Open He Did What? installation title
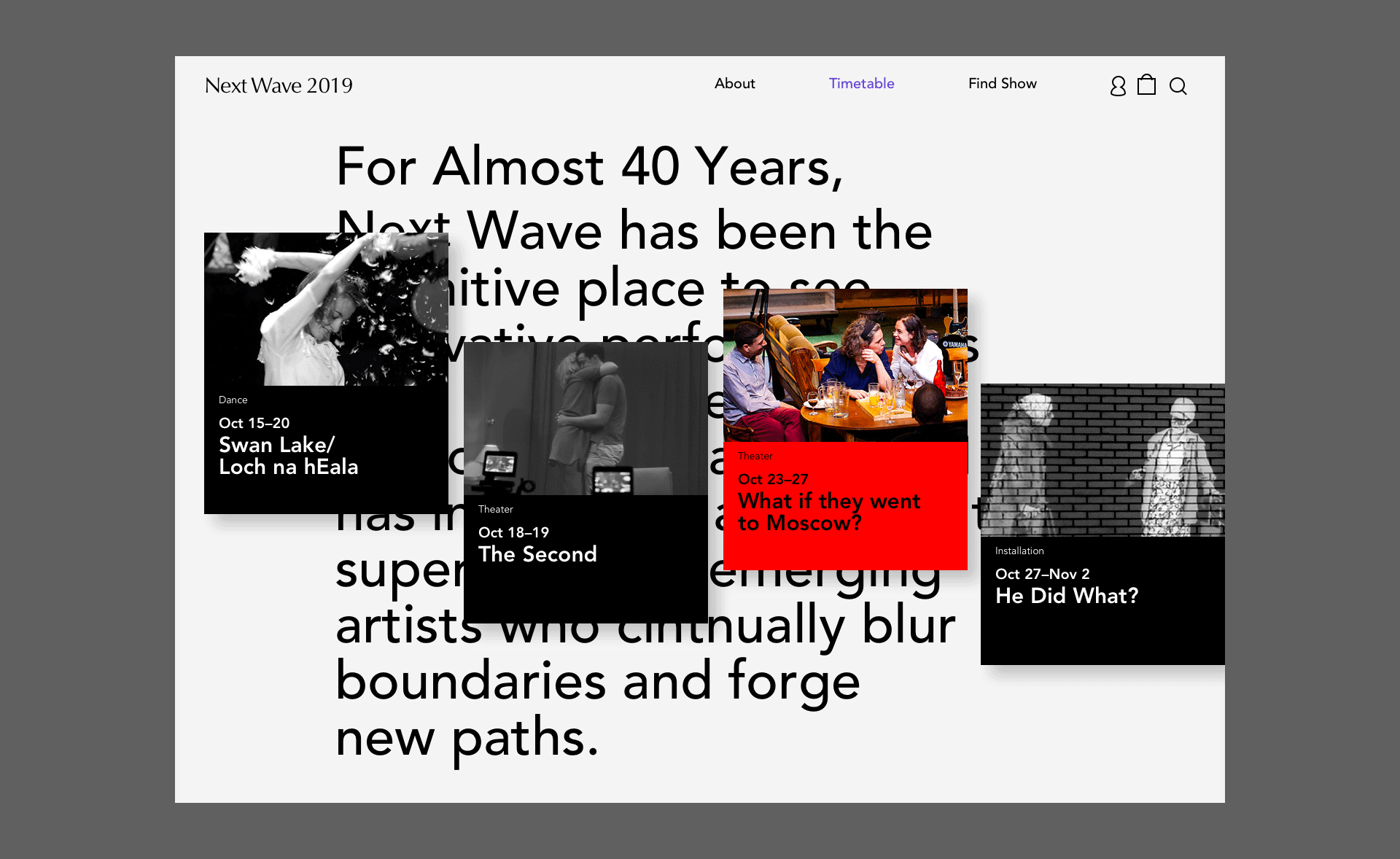Screen dimensions: 1400x859 pyautogui.click(x=1067, y=596)
